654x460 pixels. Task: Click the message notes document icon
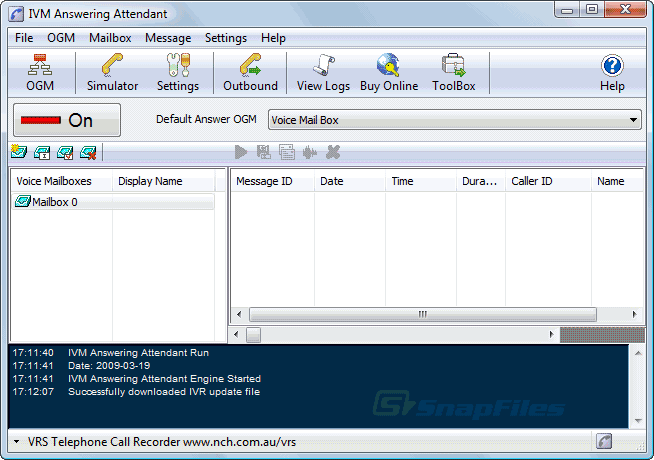(287, 152)
